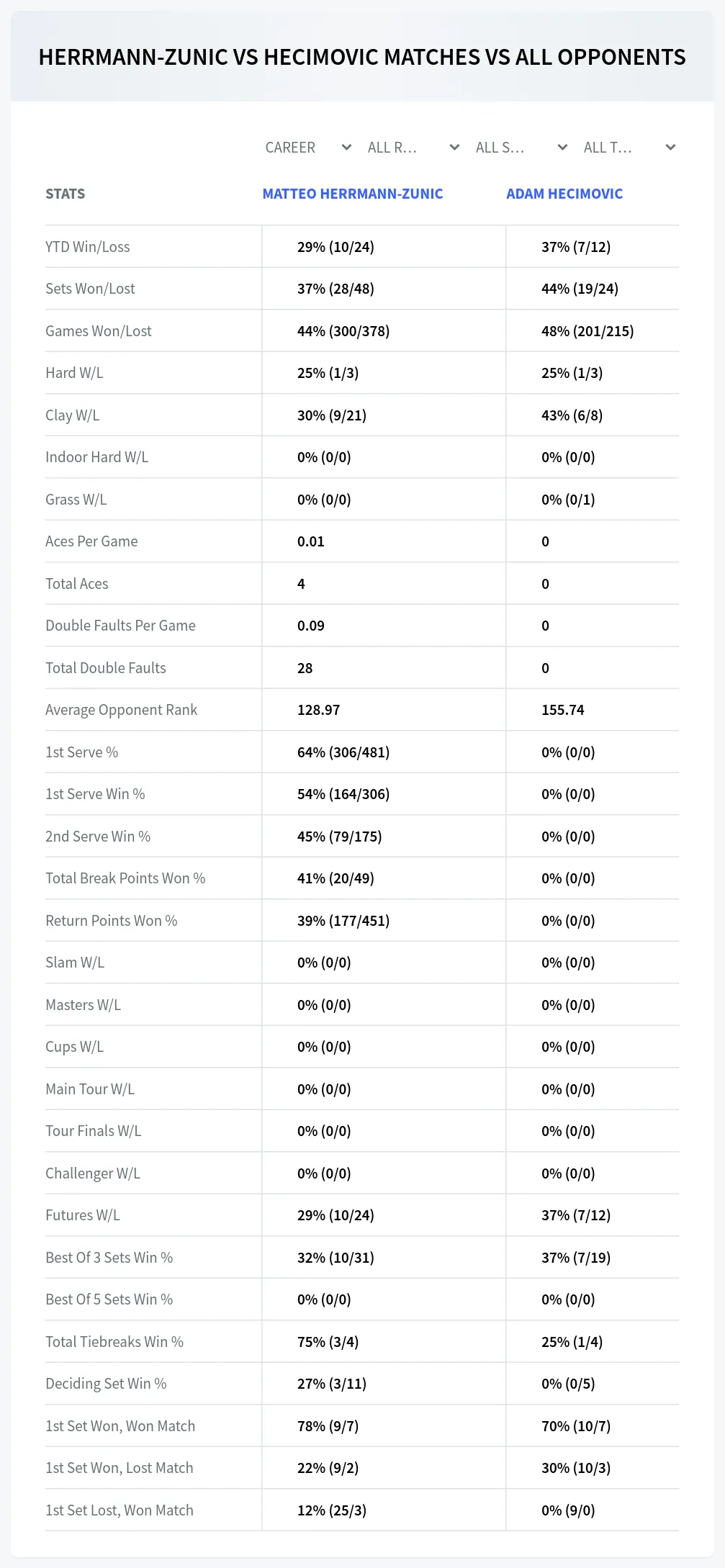Open Matteo Herrmann-Zunic player link
The image size is (725, 1568).
353,194
